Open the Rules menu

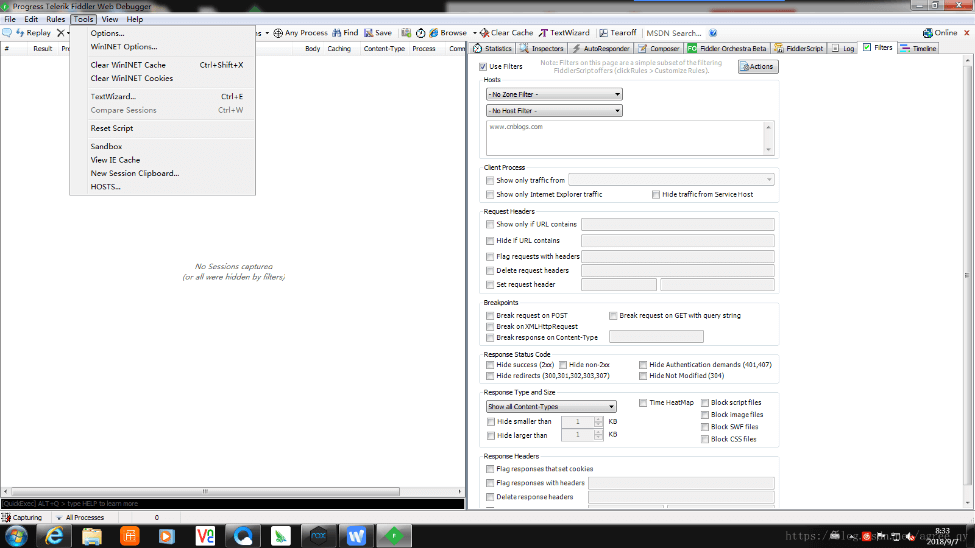click(55, 19)
